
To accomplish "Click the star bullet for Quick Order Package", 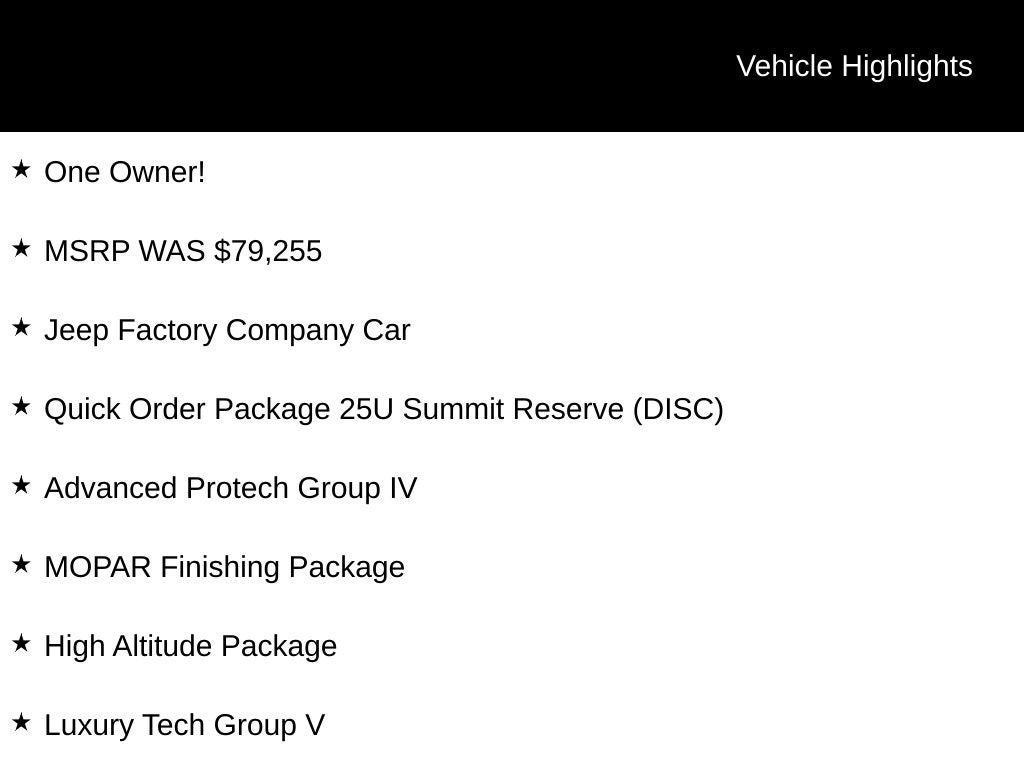I will 21,406.
